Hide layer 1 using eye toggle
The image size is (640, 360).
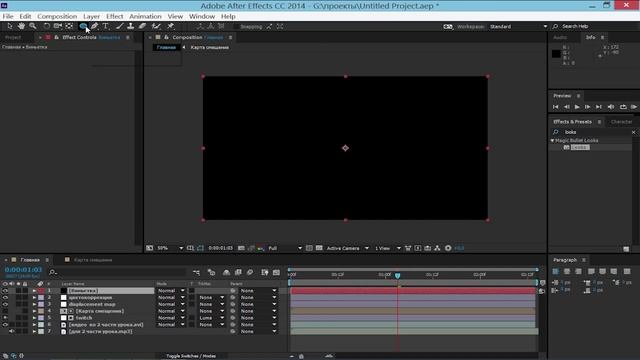[5, 291]
